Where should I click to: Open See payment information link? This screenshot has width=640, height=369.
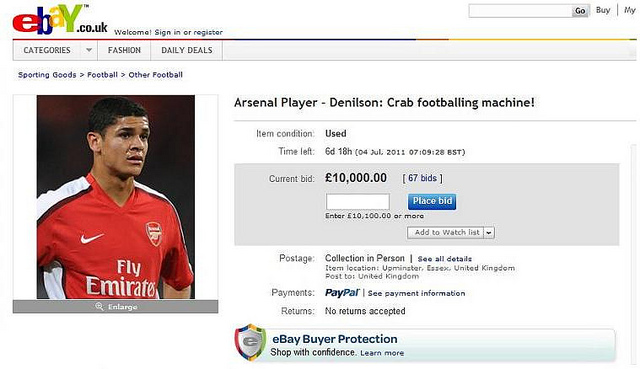point(416,293)
